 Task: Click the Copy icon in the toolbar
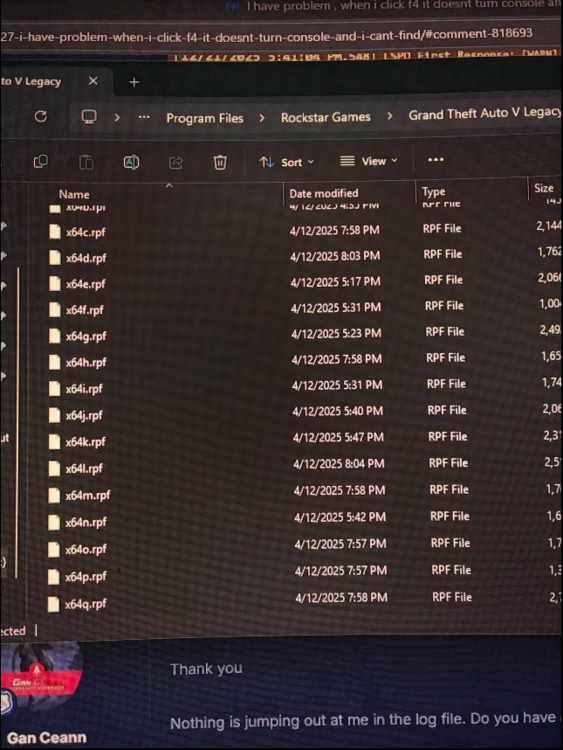pyautogui.click(x=41, y=162)
